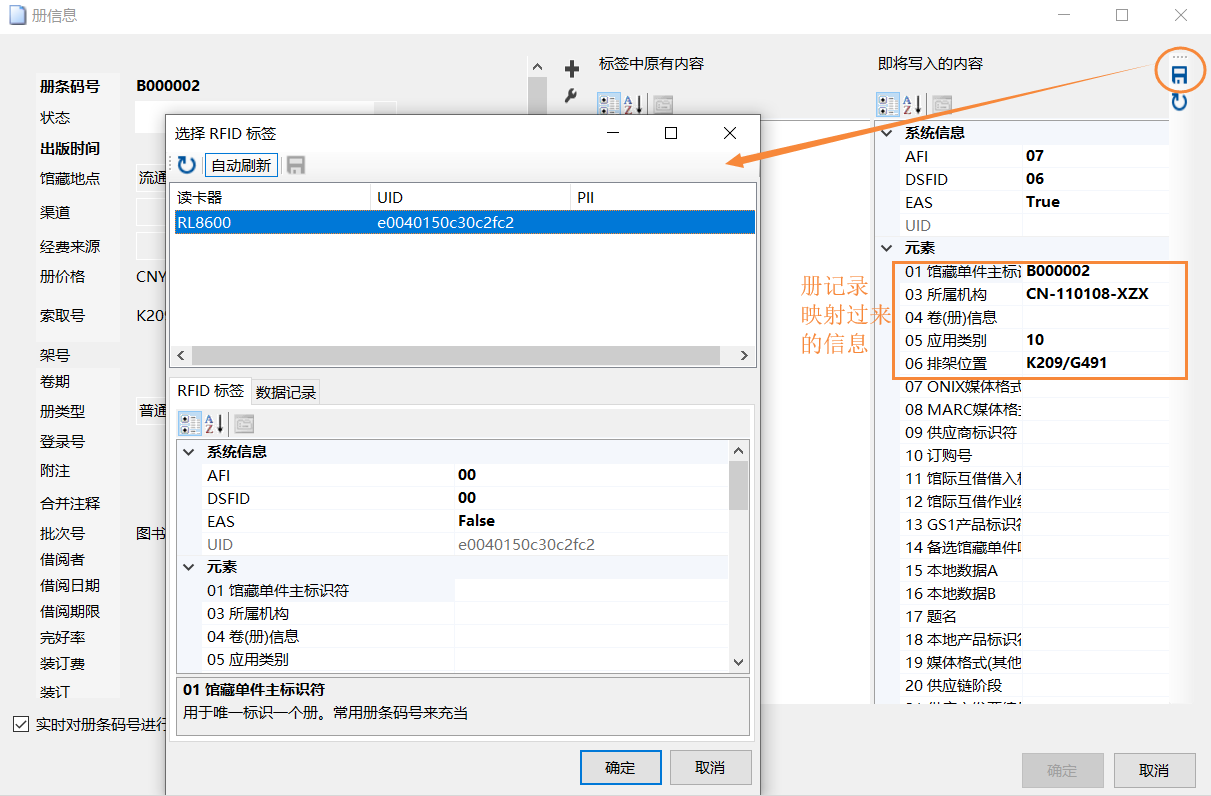Click right arrow of reader list horizontal scrollbar
Viewport: 1211px width, 796px height.
[744, 355]
